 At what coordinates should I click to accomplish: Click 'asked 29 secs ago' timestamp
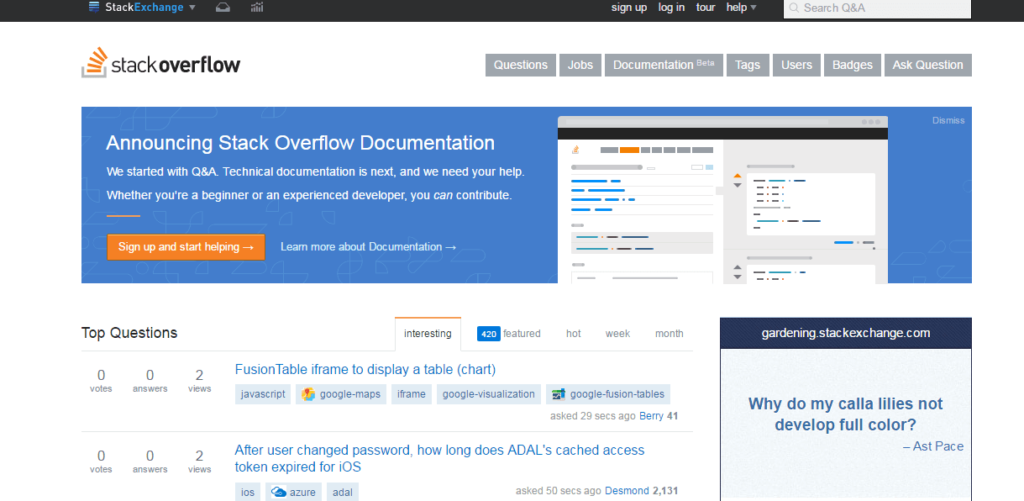tap(593, 416)
